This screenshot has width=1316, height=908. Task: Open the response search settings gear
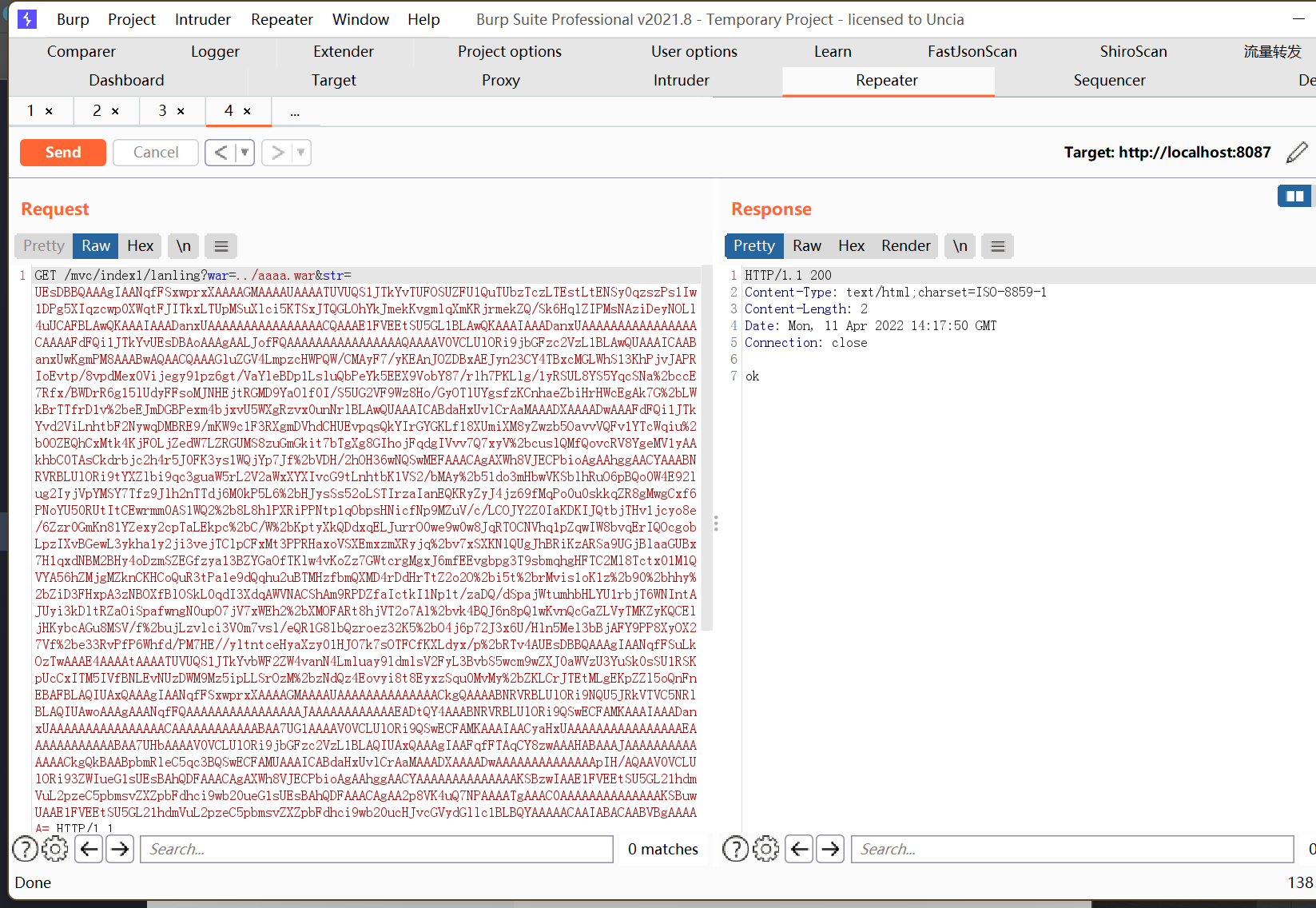tap(765, 849)
